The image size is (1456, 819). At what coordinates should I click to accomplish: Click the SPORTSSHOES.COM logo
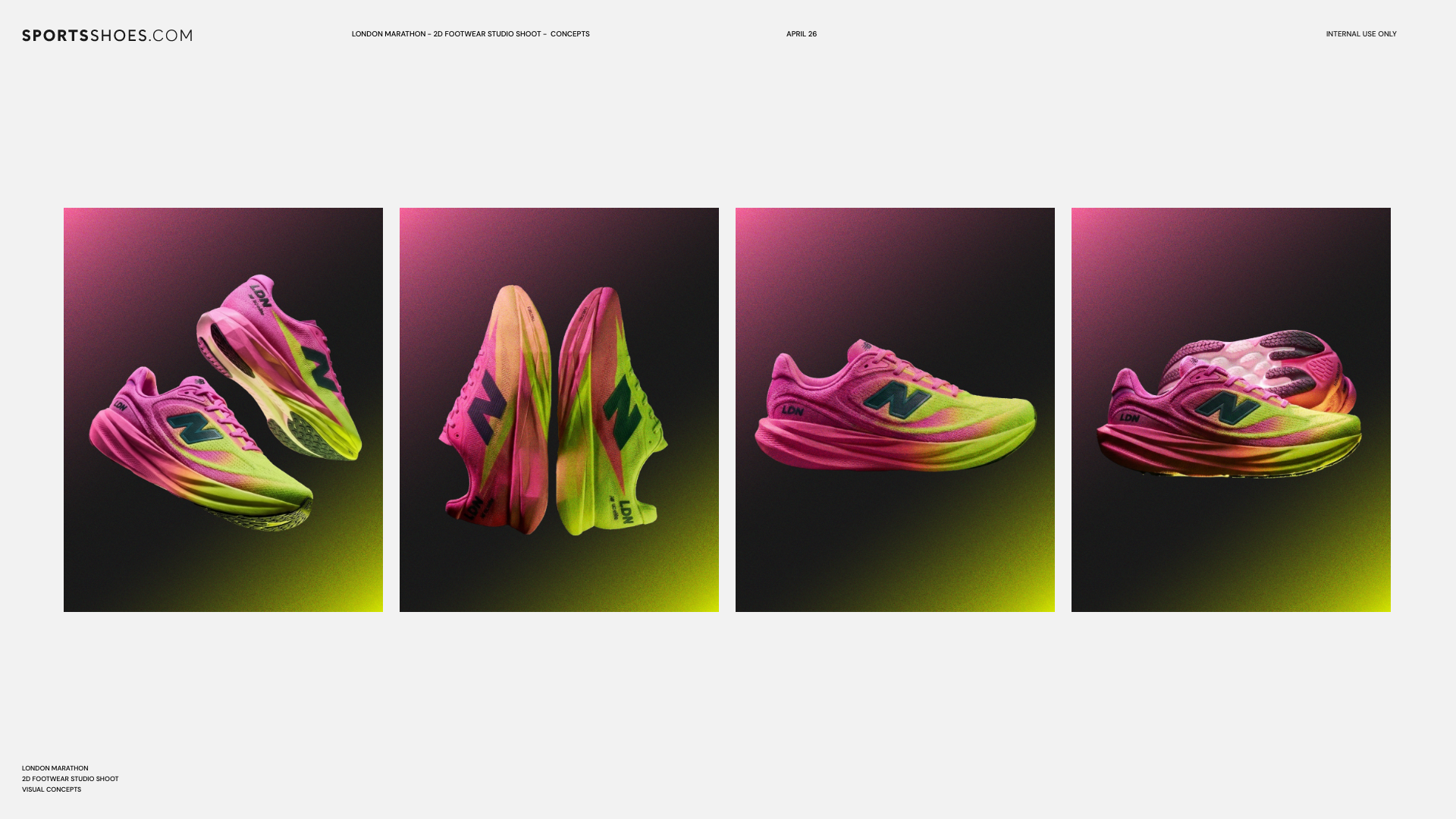[x=107, y=36]
